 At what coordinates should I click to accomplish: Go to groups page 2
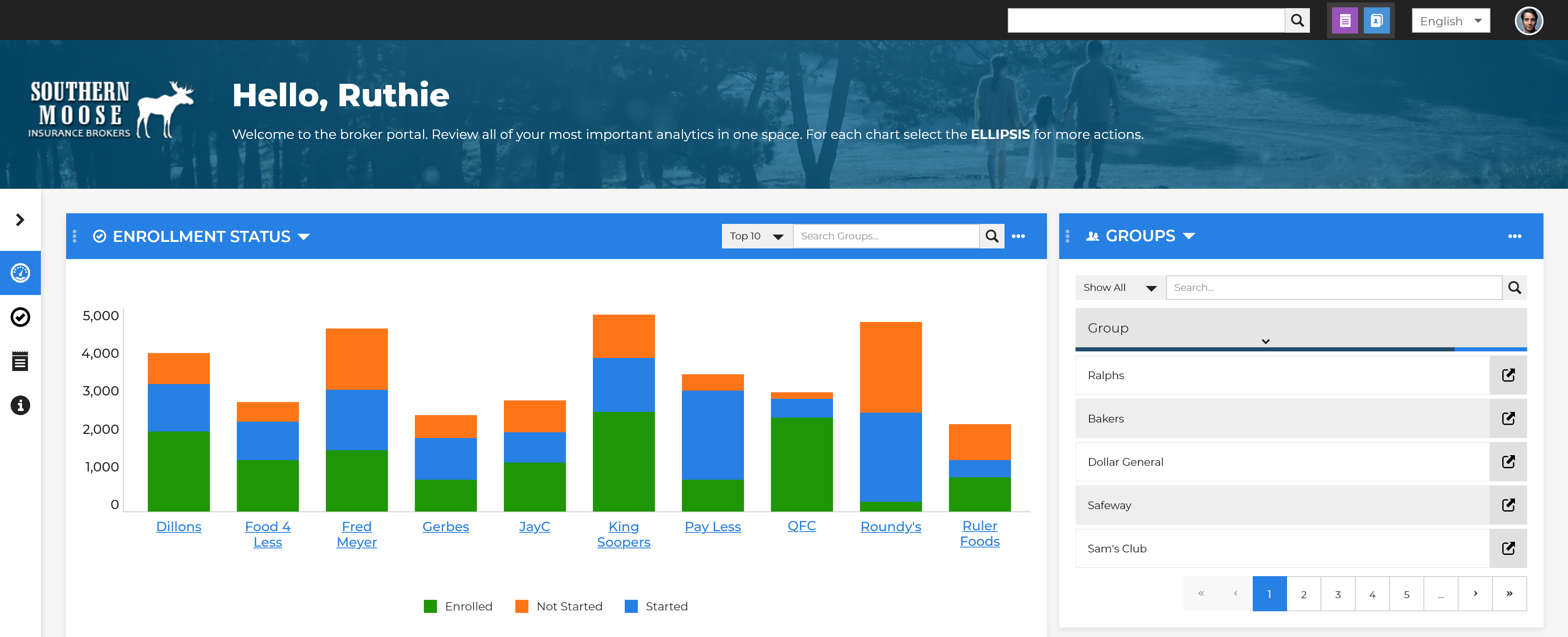point(1303,594)
